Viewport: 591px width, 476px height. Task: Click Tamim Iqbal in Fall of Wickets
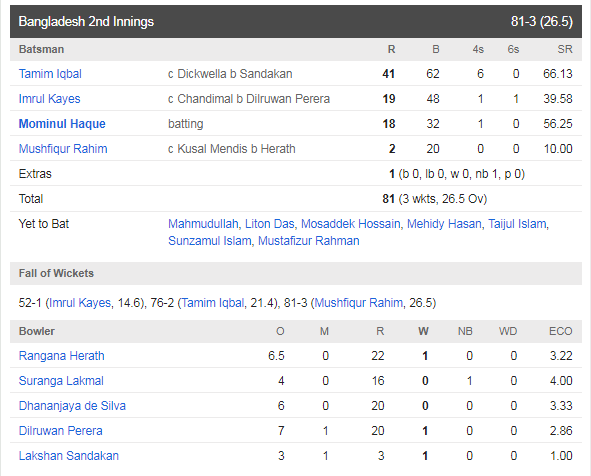(x=213, y=303)
